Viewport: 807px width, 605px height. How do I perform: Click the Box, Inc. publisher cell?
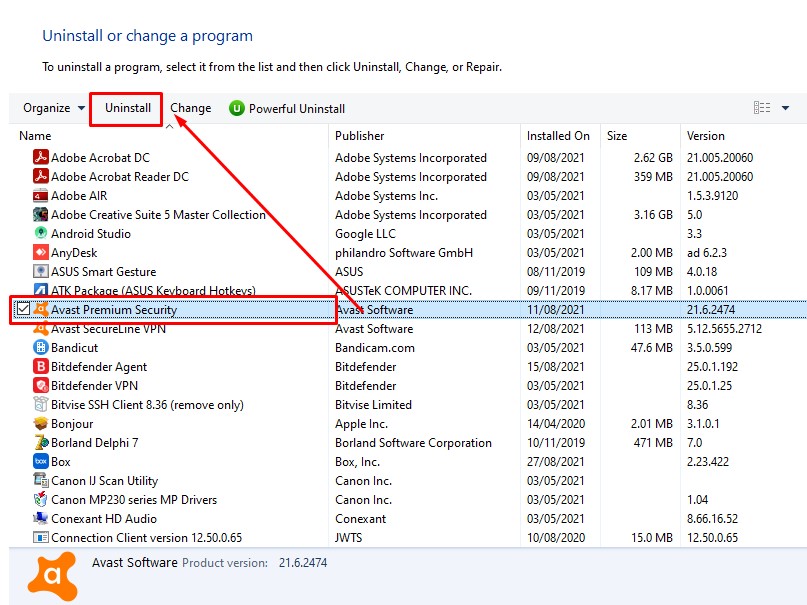pos(357,462)
